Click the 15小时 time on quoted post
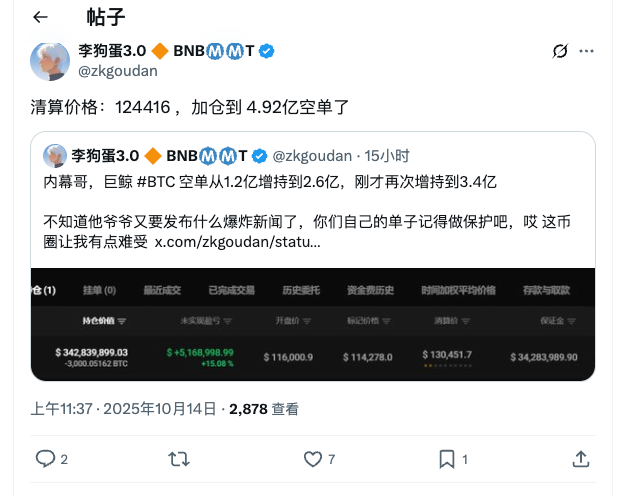The width and height of the screenshot is (618, 496). [x=387, y=156]
